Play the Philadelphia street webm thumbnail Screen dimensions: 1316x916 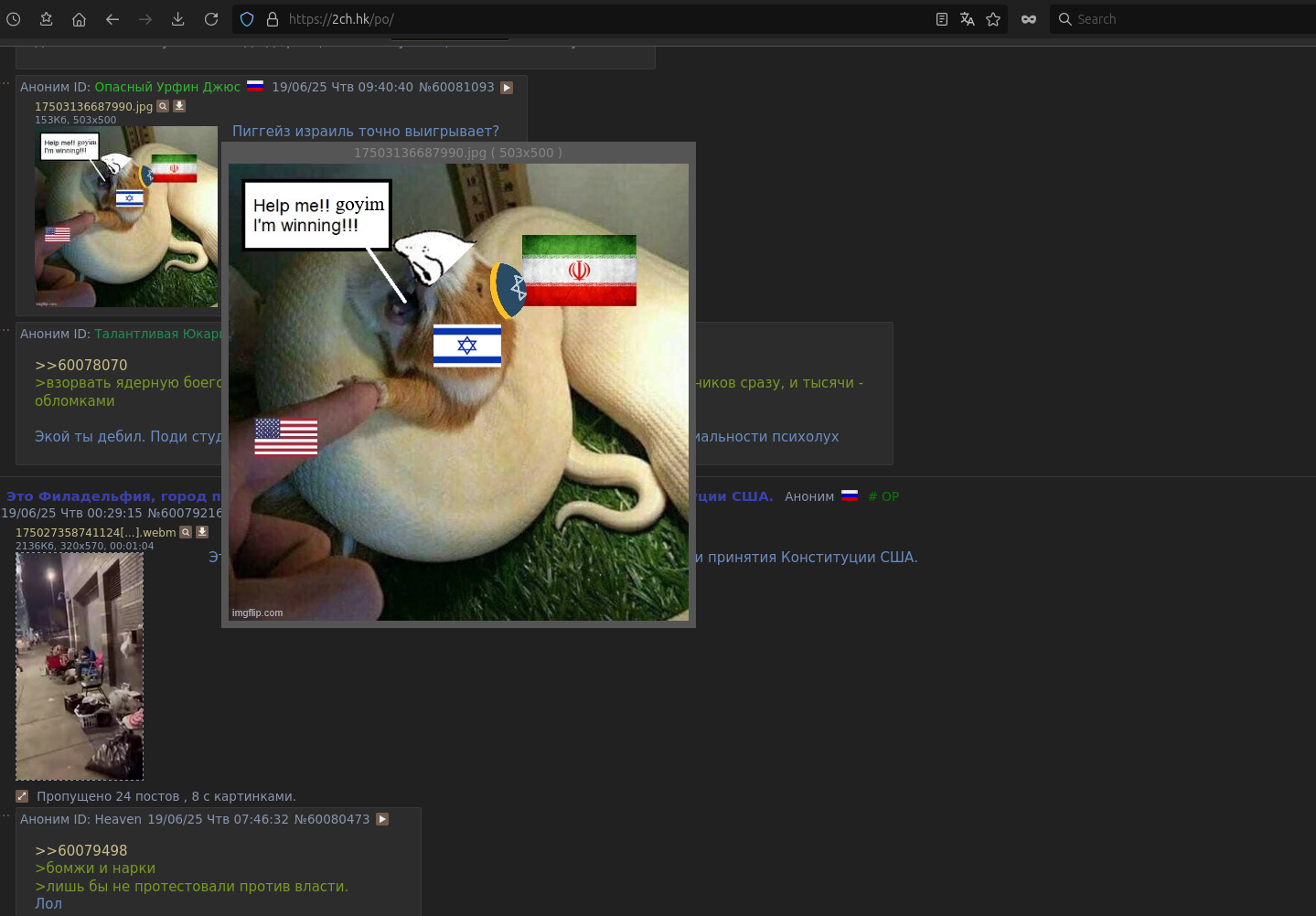(x=80, y=666)
